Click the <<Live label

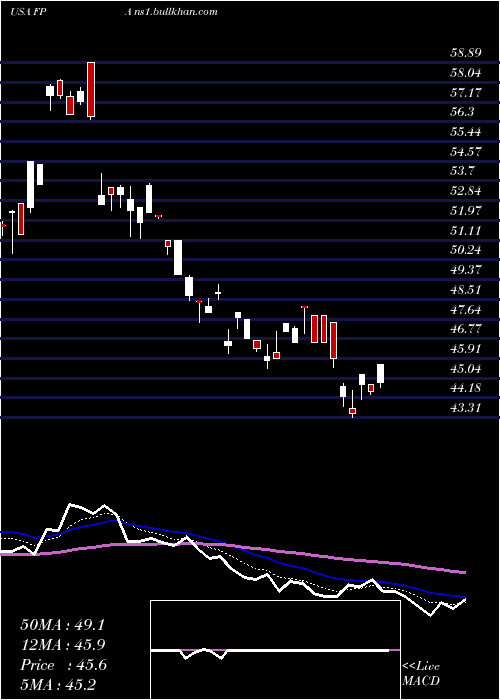pyautogui.click(x=421, y=667)
